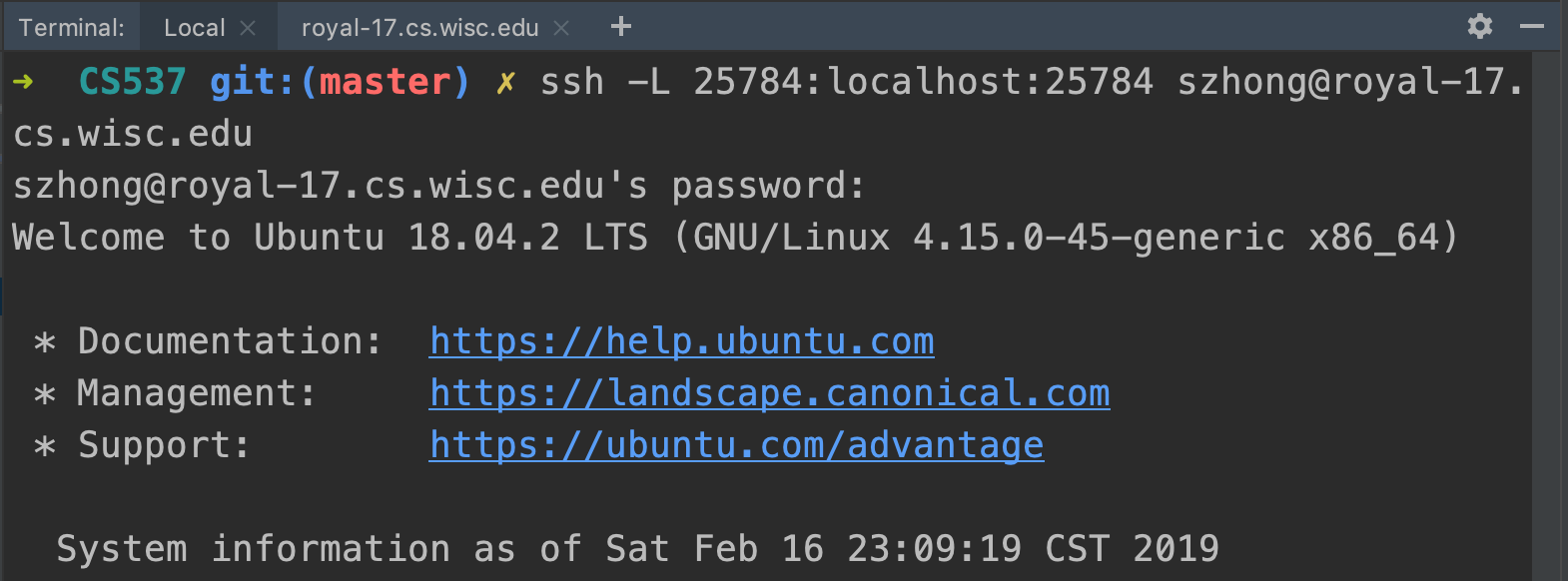
Task: Click the yellow dirty-state marker in prompt
Action: pyautogui.click(x=505, y=82)
